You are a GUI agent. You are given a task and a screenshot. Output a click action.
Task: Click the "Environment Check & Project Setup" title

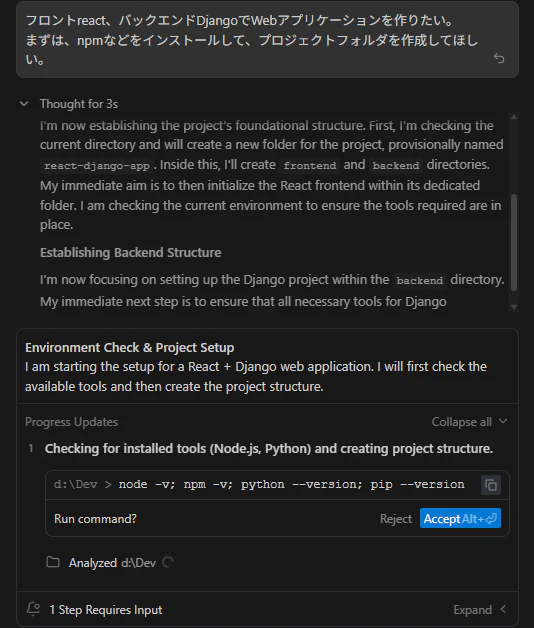click(x=129, y=348)
